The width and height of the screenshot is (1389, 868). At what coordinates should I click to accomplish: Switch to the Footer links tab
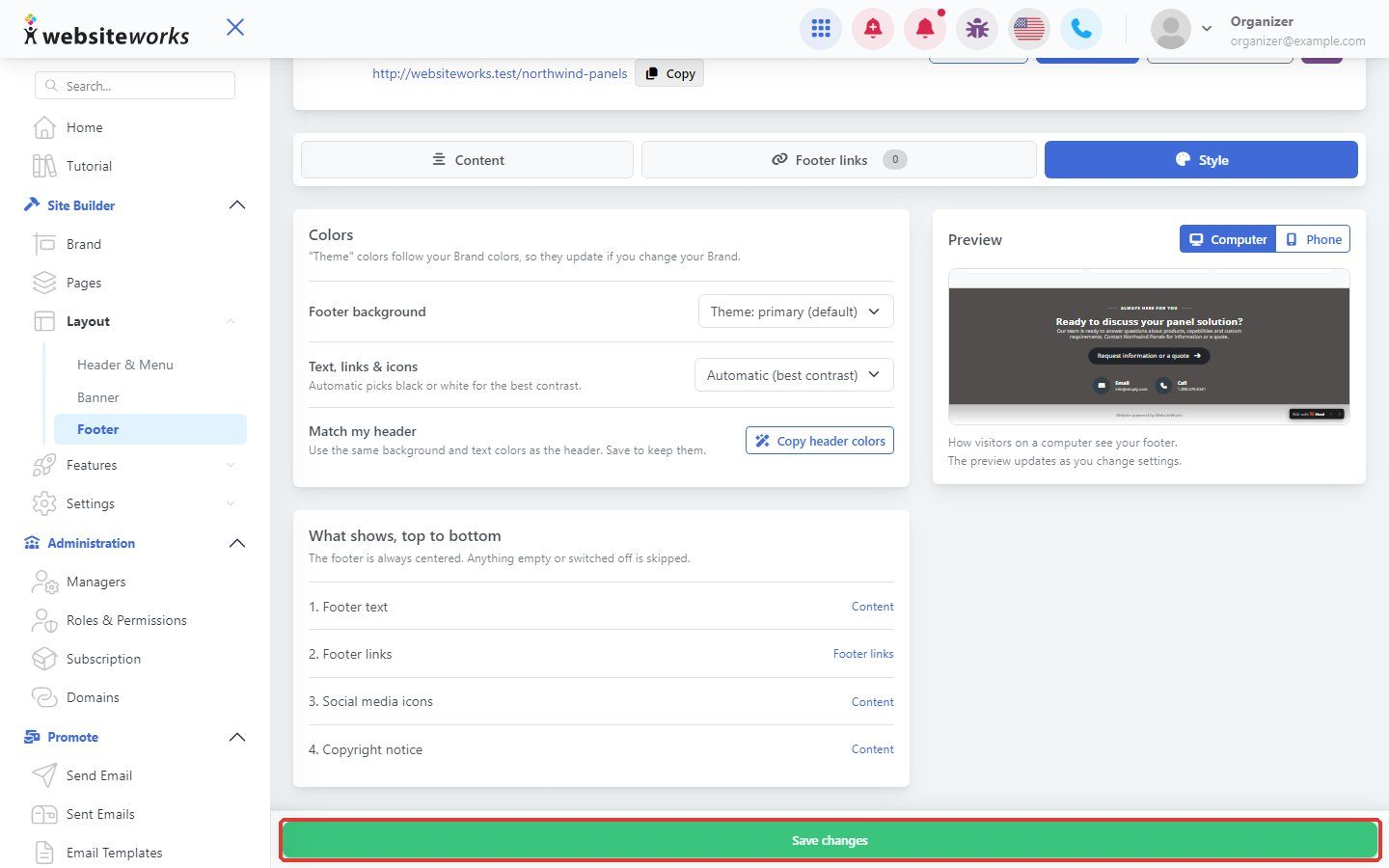pos(839,160)
